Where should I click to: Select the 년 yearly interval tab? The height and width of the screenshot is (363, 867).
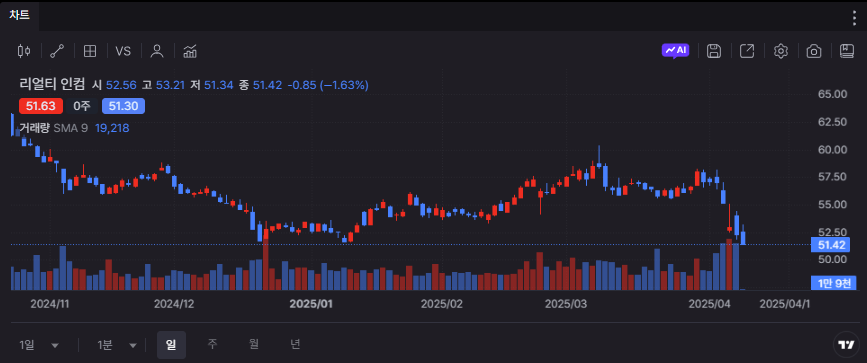click(x=296, y=345)
